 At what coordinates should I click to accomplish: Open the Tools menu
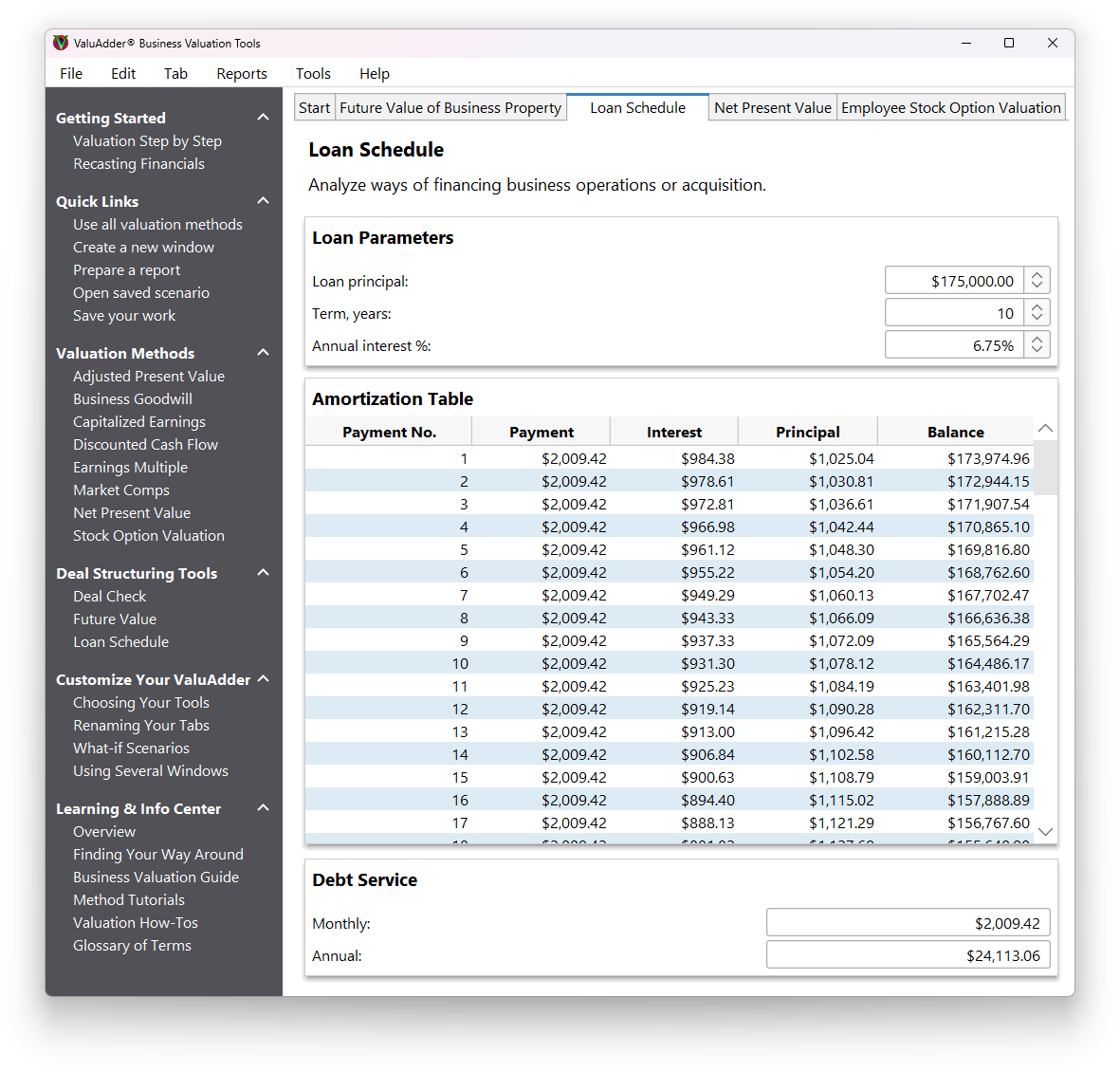(313, 74)
